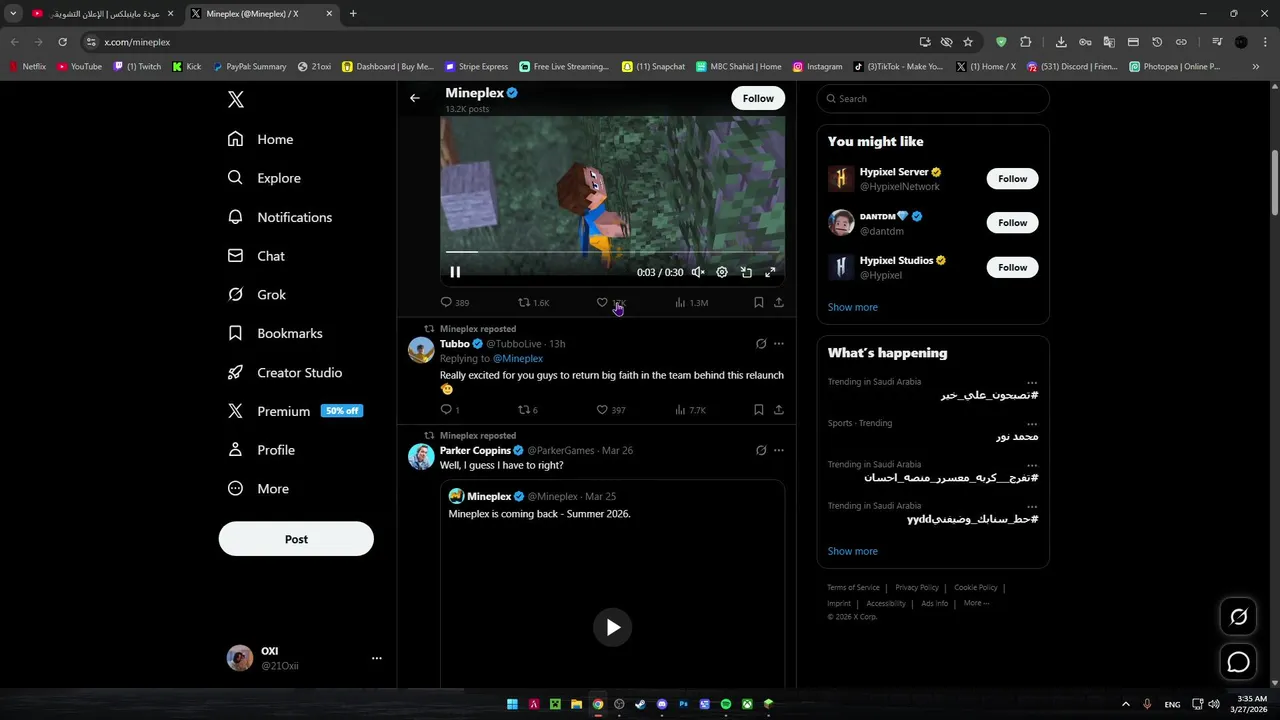This screenshot has height=720, width=1280.
Task: Click the search box on X
Action: point(933,99)
